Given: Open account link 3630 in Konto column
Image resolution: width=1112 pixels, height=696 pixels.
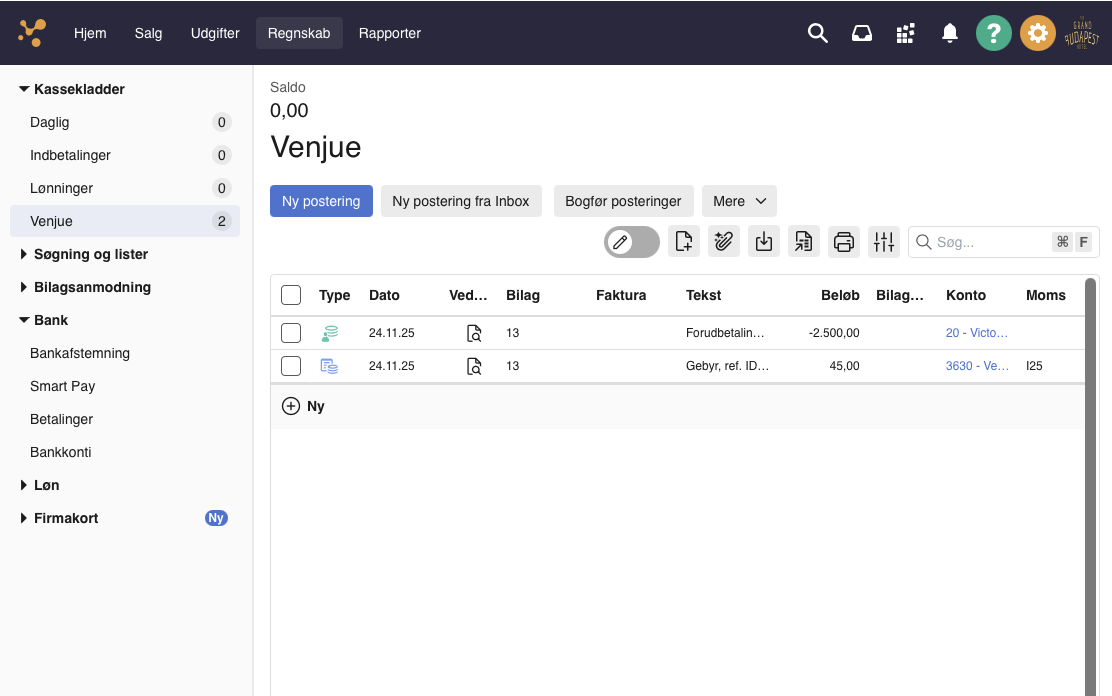Looking at the screenshot, I should coord(977,366).
